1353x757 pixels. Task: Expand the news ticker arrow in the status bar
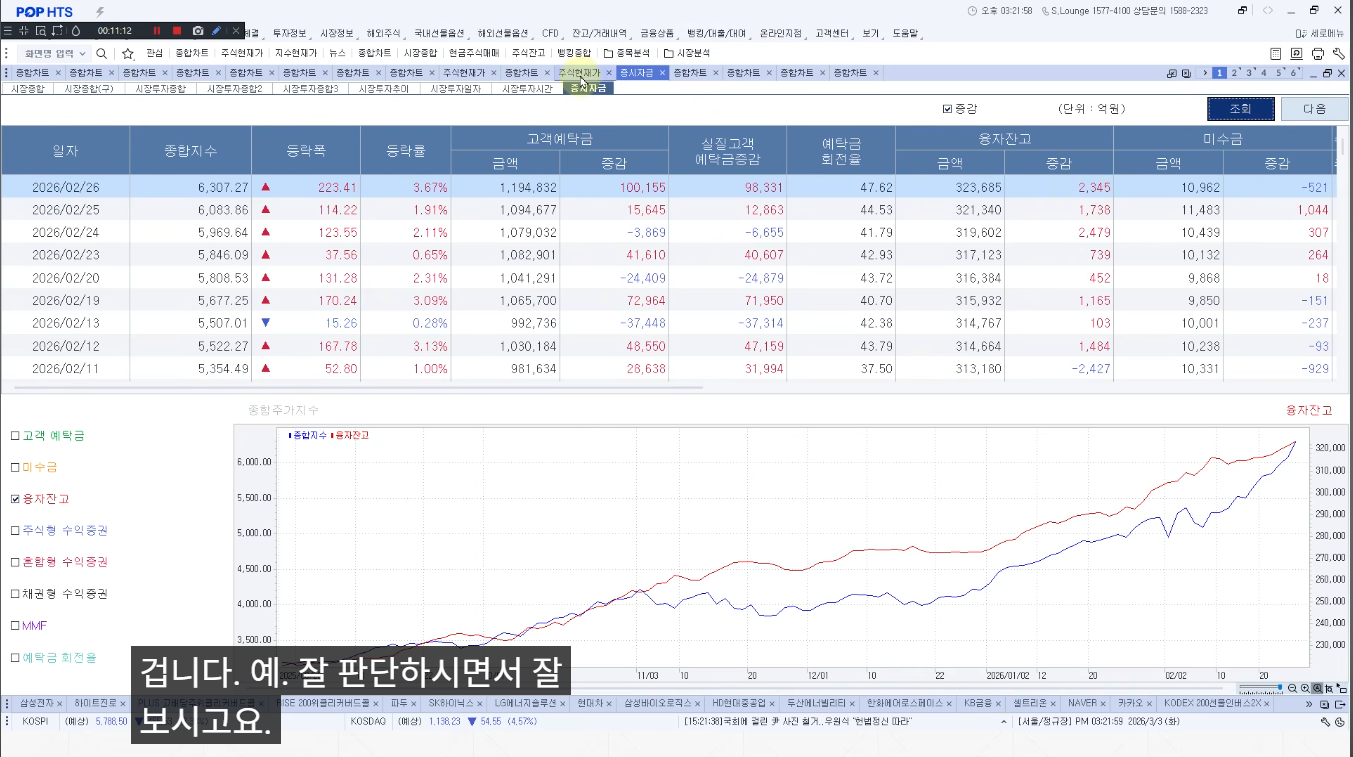[x=1003, y=721]
